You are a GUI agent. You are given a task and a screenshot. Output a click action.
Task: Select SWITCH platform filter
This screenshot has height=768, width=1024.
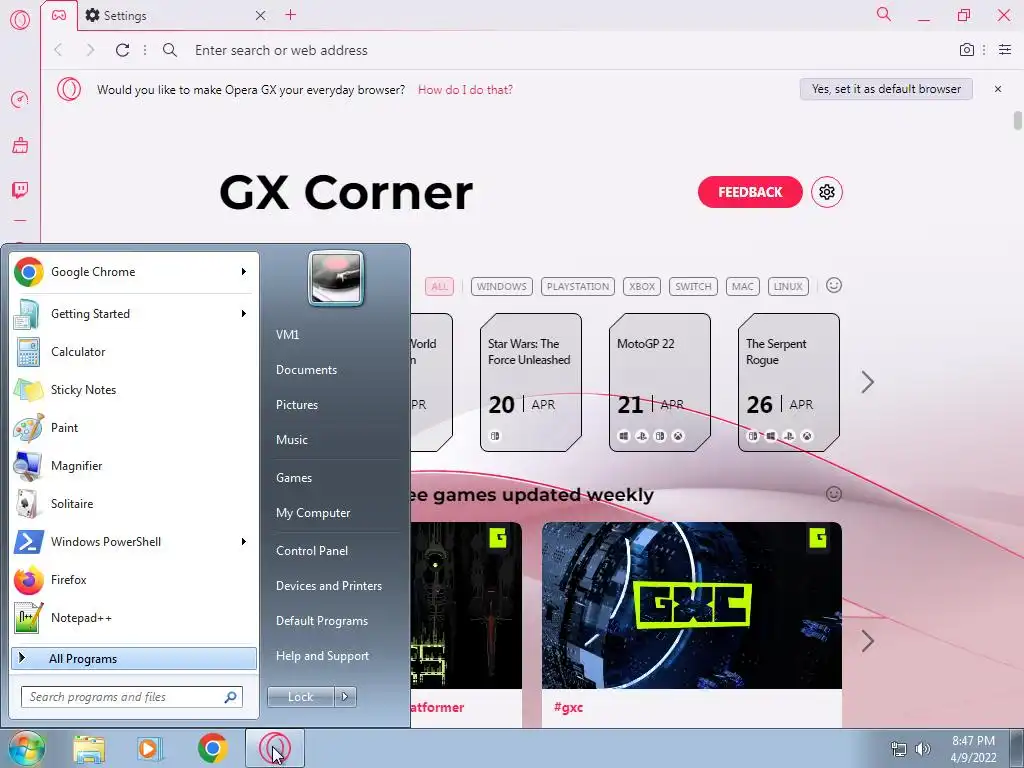pos(693,286)
